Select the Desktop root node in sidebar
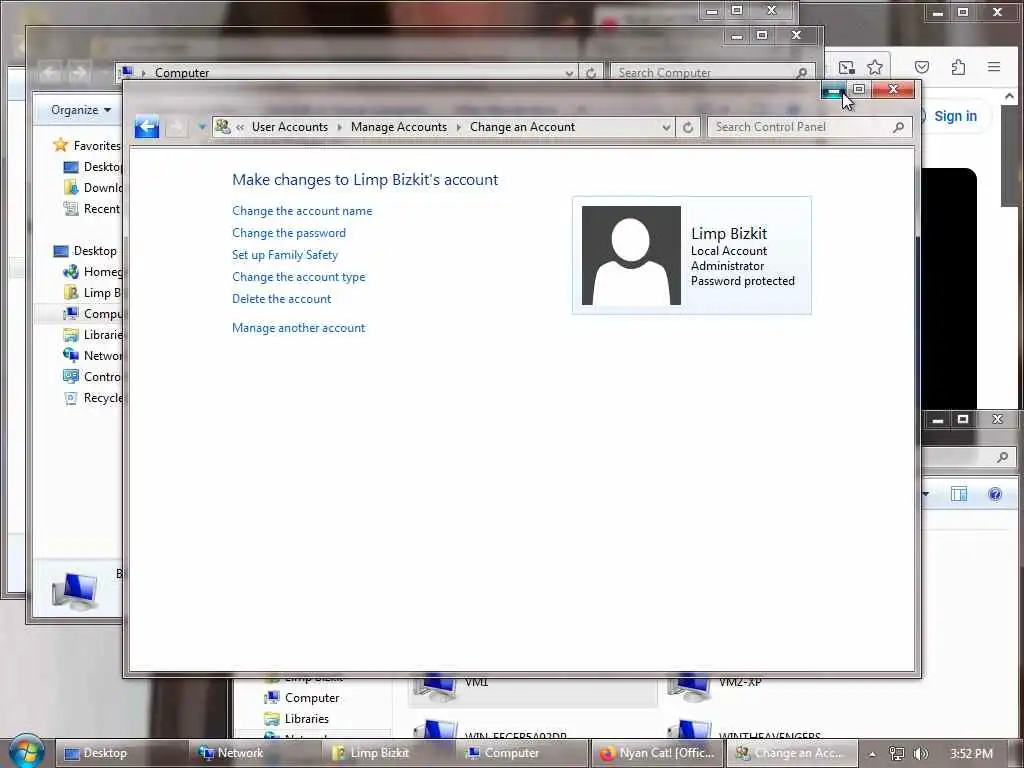The height and width of the screenshot is (768, 1024). tap(85, 251)
